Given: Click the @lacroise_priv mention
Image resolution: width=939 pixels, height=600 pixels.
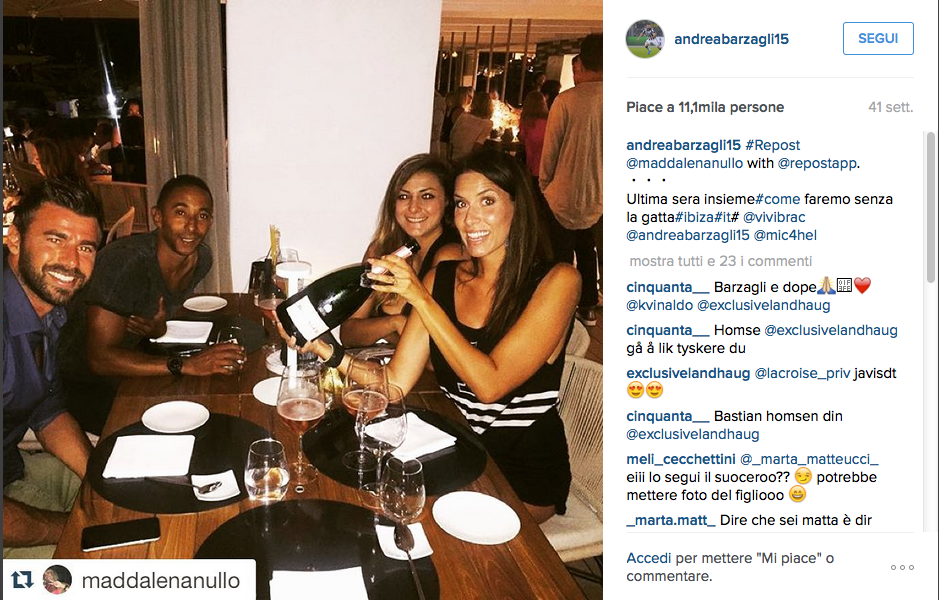Looking at the screenshot, I should (x=802, y=373).
